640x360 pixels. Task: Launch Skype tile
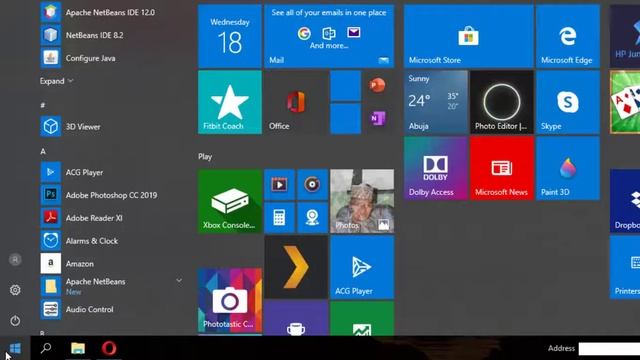(568, 102)
